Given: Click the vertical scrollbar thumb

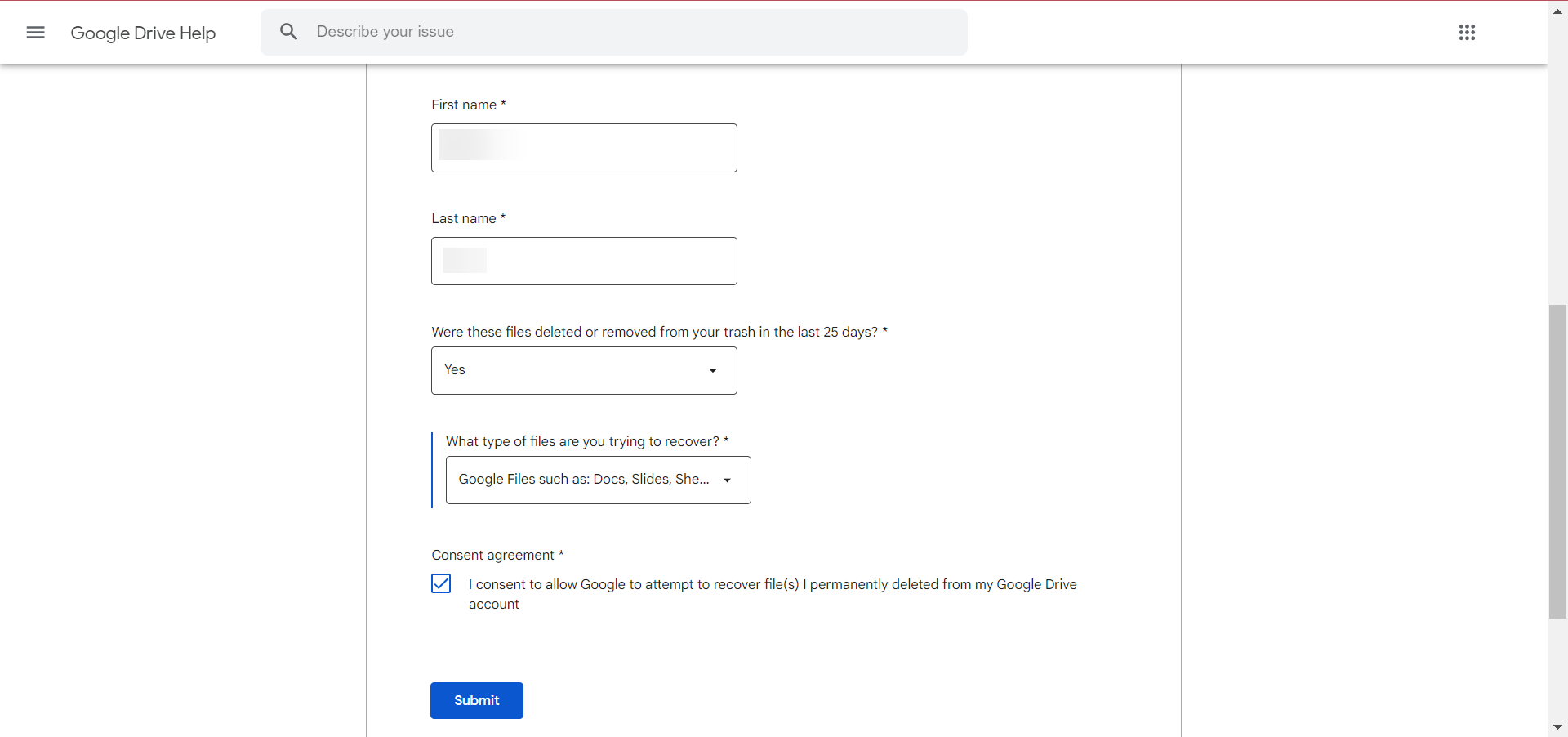Looking at the screenshot, I should (x=1557, y=462).
